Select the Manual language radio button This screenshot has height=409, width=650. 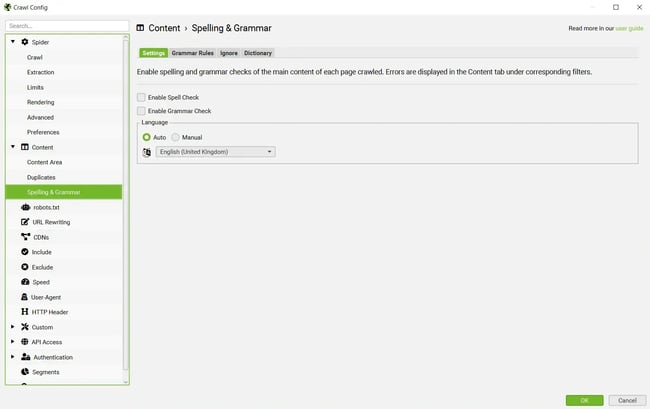[176, 137]
